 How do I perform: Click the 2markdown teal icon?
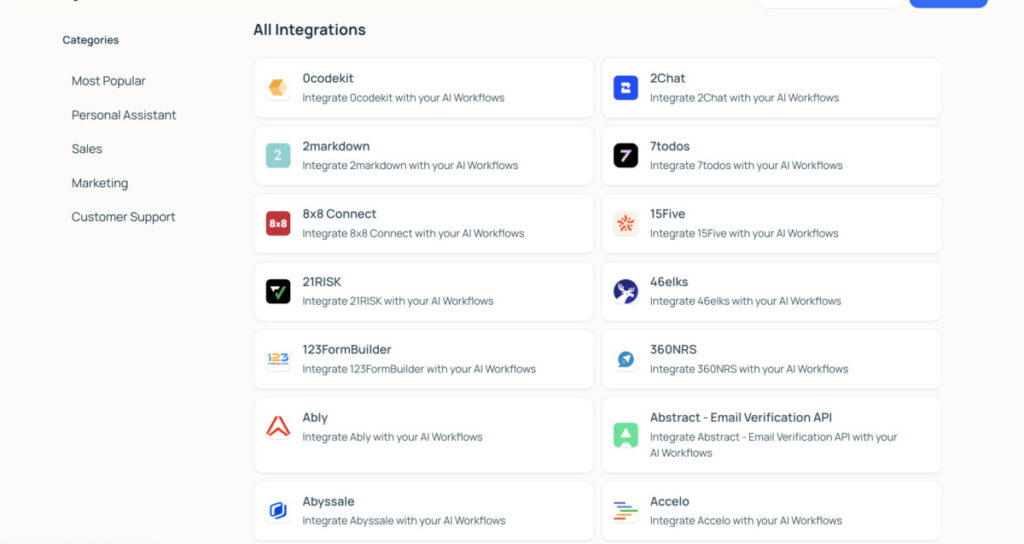[278, 155]
